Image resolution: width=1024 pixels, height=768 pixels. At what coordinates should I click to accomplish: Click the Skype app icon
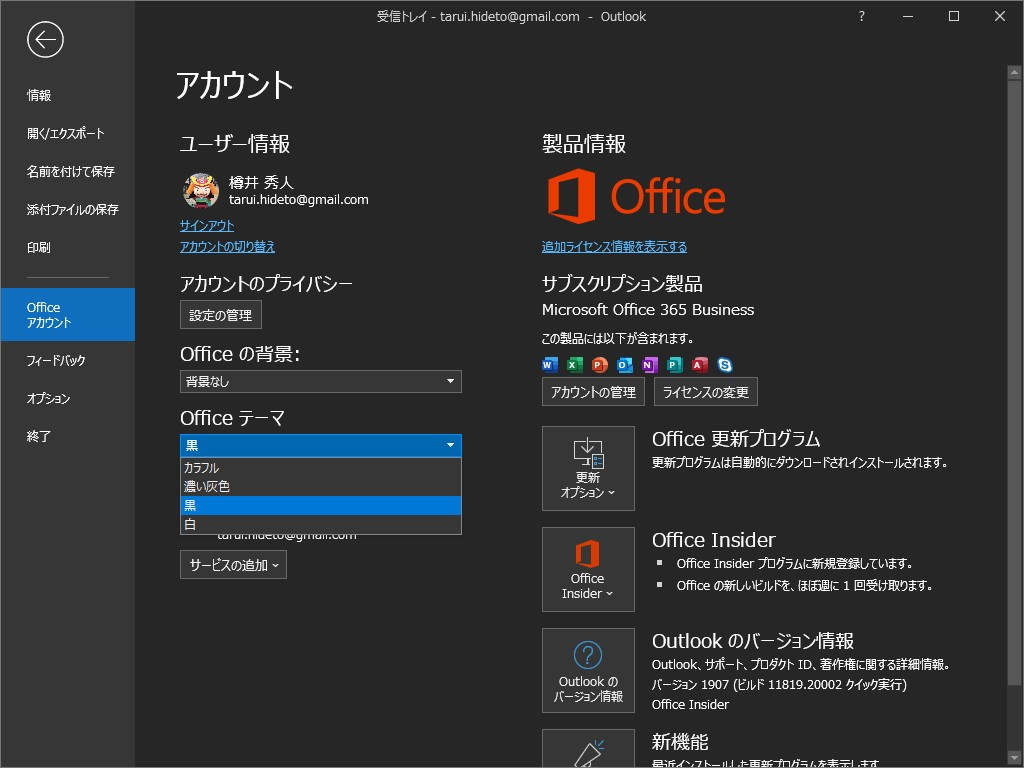pos(724,365)
